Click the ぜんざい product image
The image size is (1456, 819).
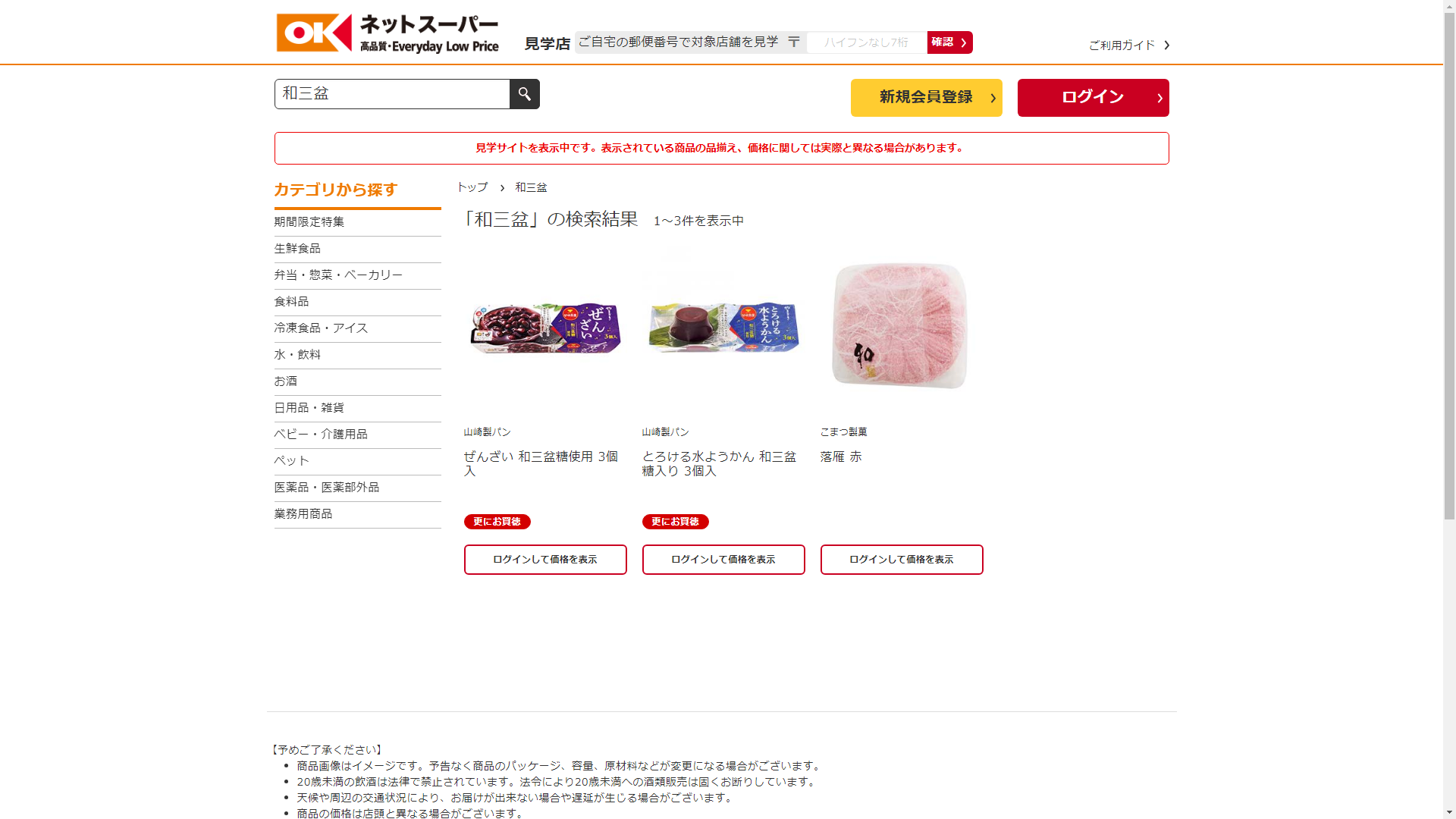(x=545, y=327)
